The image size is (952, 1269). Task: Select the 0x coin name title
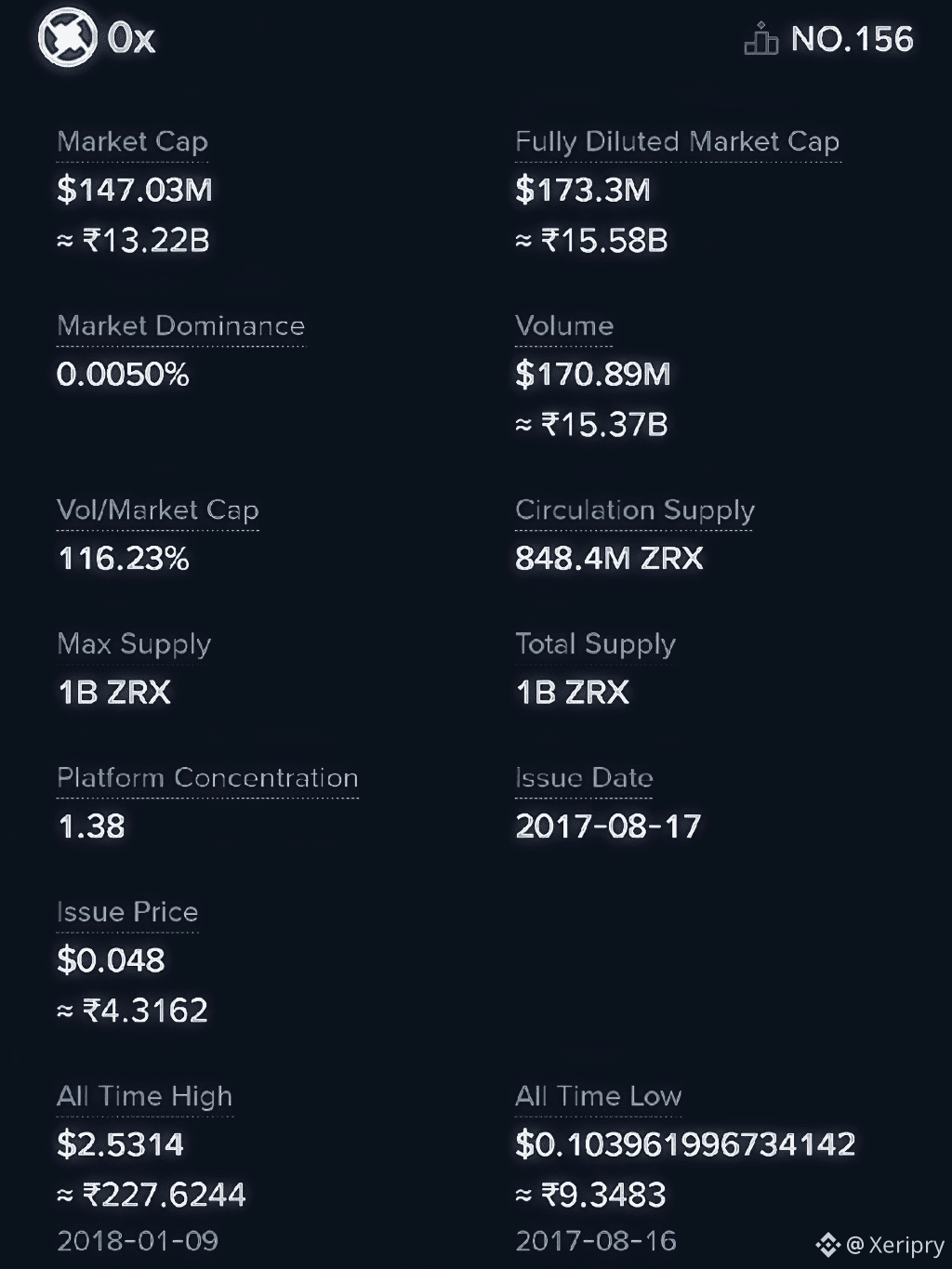point(131,39)
